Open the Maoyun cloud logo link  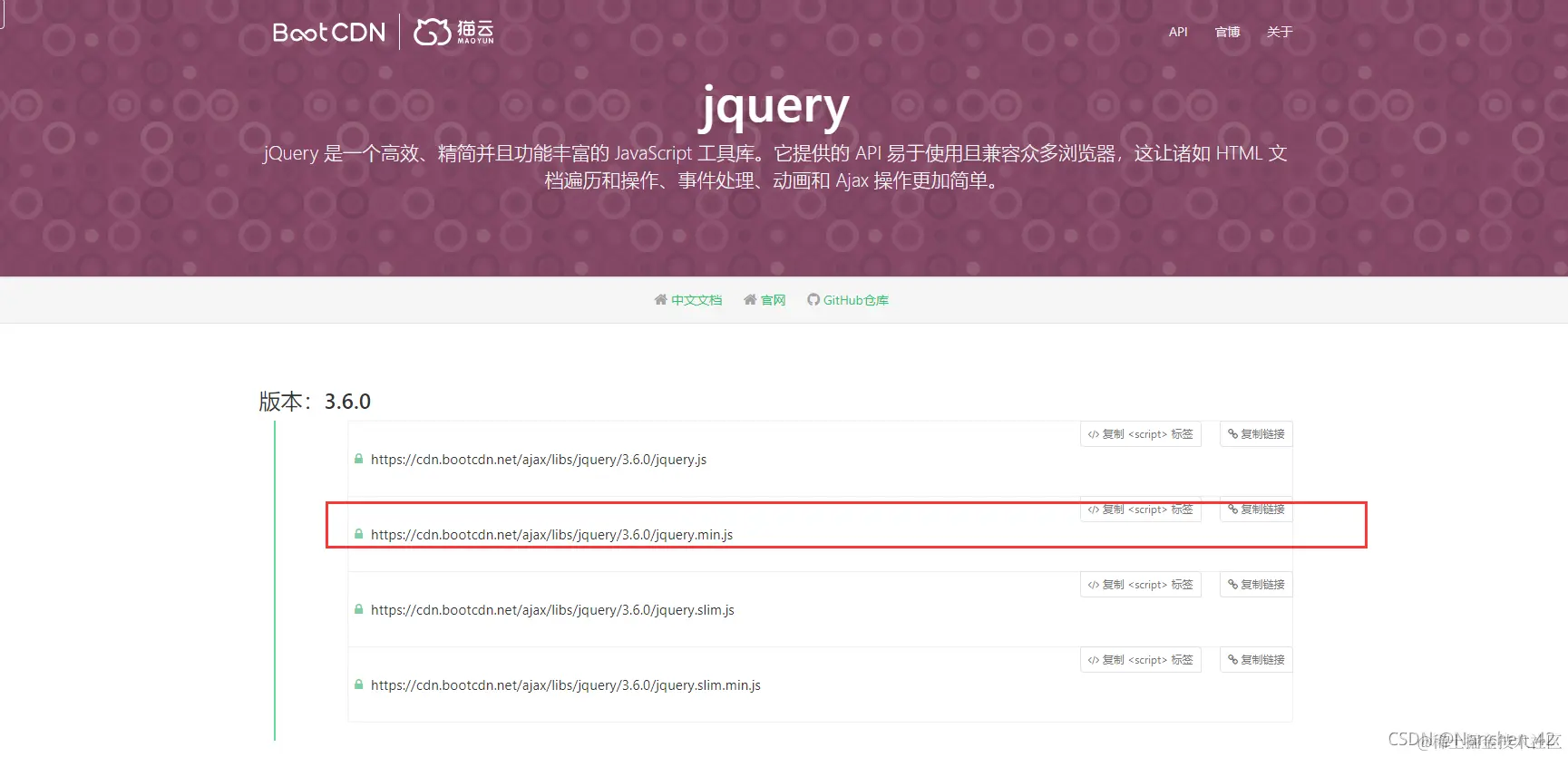click(453, 32)
